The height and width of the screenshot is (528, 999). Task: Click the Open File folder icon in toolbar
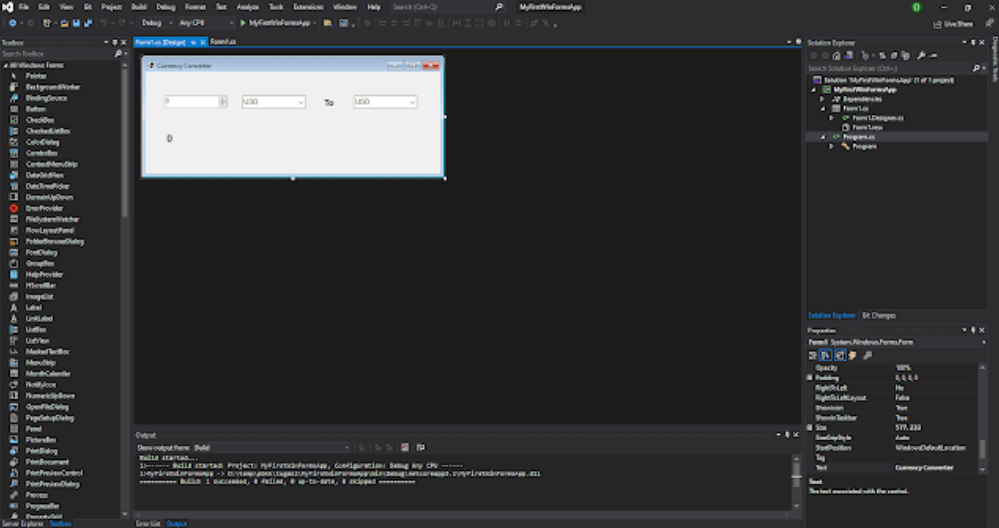pyautogui.click(x=64, y=23)
